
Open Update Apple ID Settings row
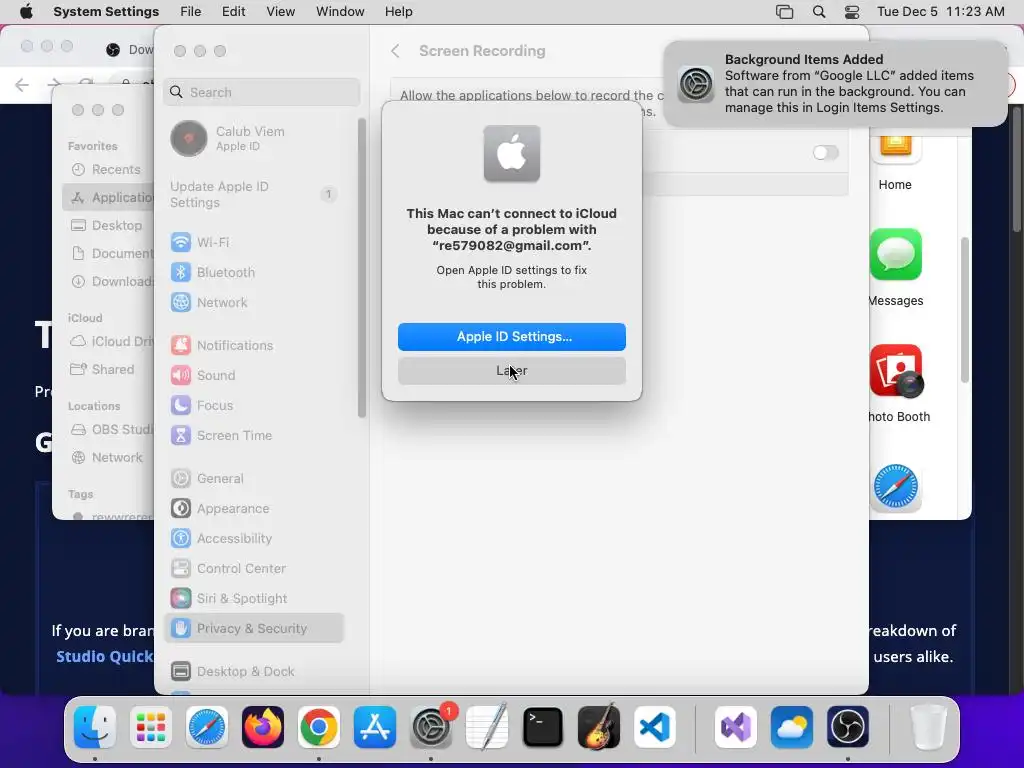[x=255, y=195]
